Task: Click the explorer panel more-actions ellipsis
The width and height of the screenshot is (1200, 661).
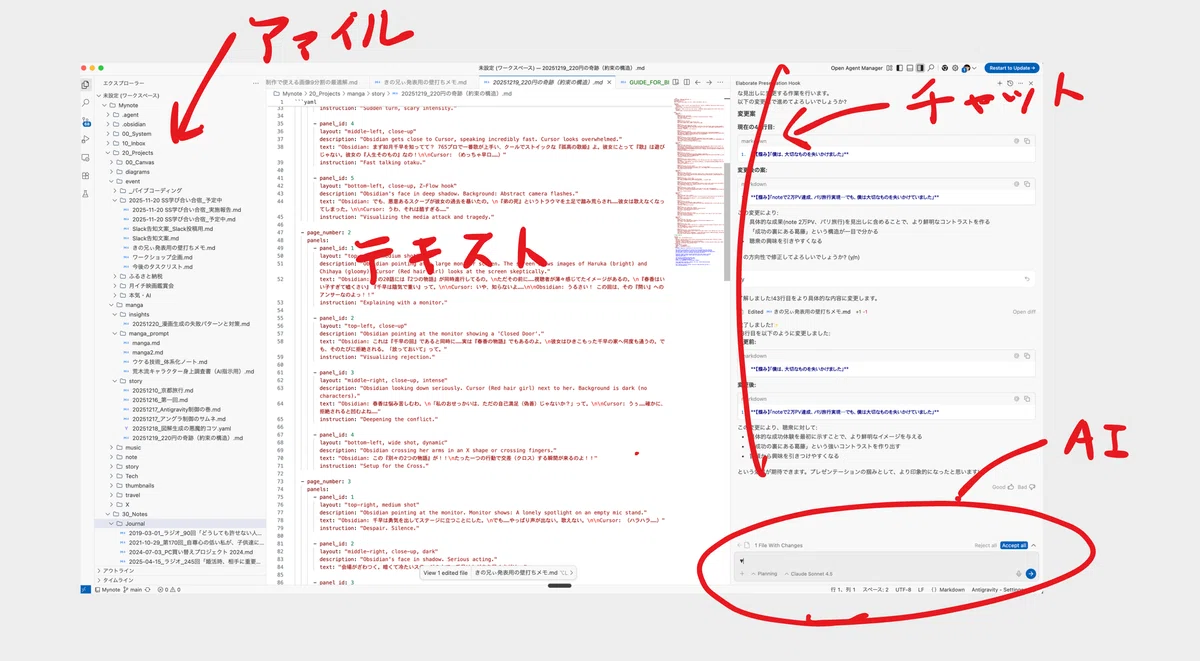Action: pos(256,83)
